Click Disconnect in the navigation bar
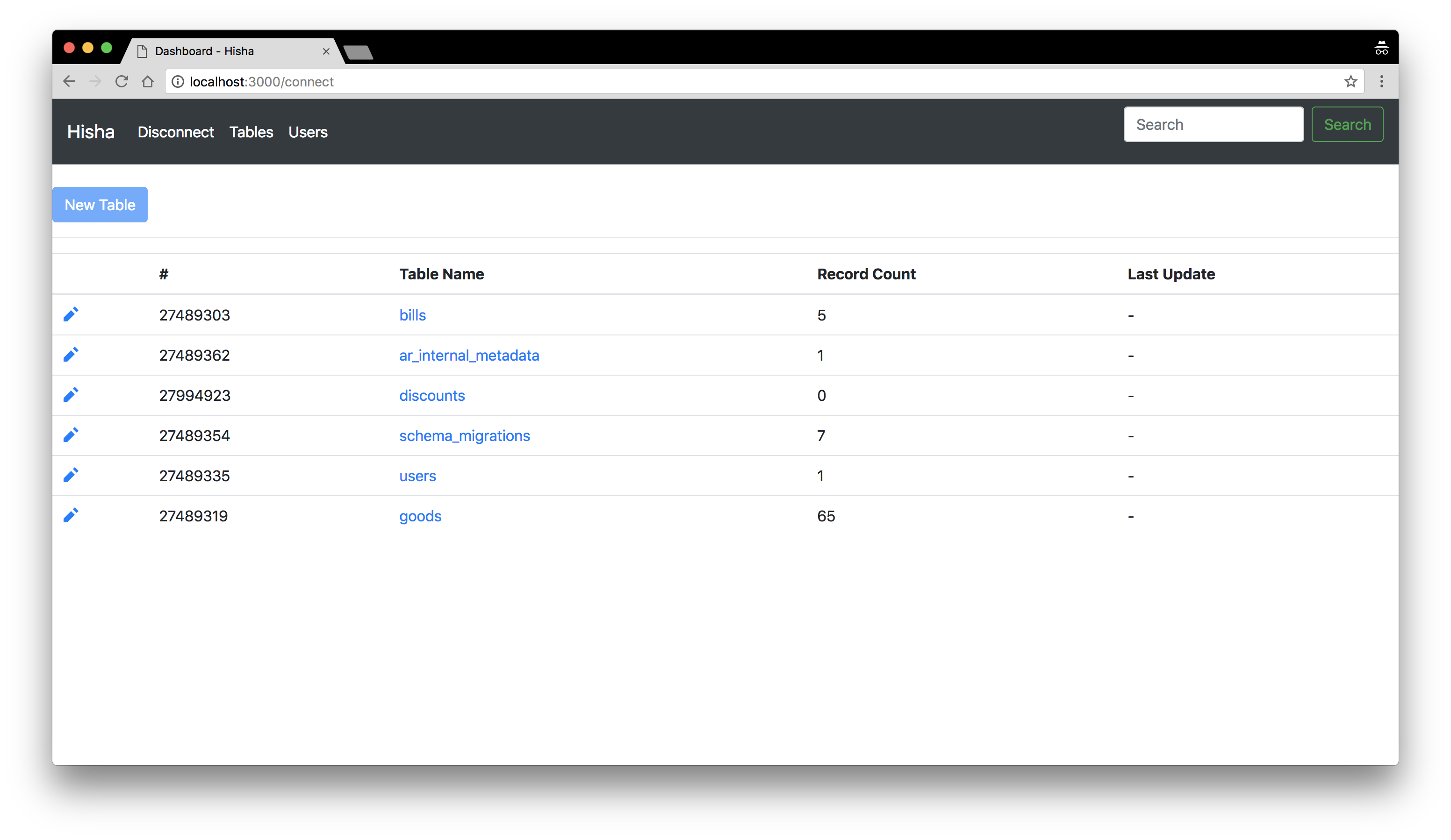 (x=176, y=132)
